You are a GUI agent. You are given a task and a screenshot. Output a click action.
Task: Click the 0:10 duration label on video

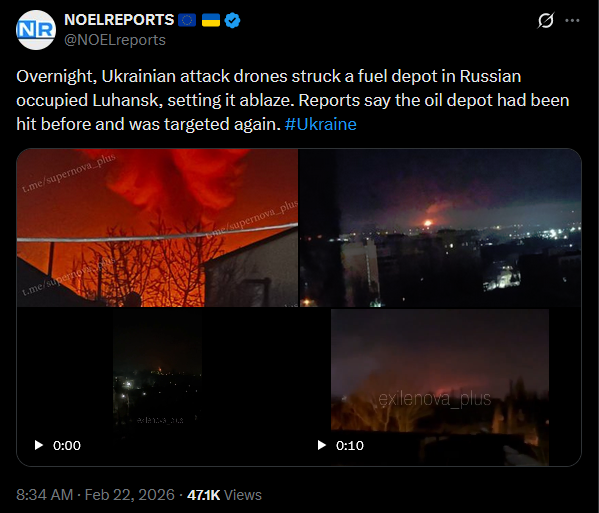pyautogui.click(x=350, y=445)
